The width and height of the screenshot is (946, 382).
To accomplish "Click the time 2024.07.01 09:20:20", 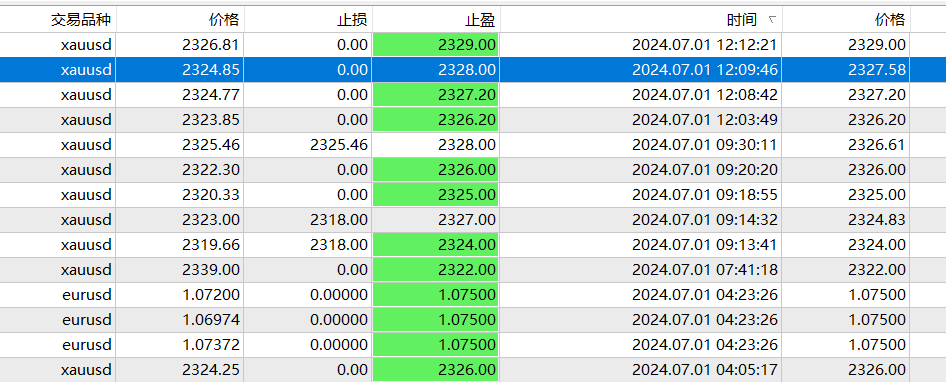I will click(x=705, y=170).
